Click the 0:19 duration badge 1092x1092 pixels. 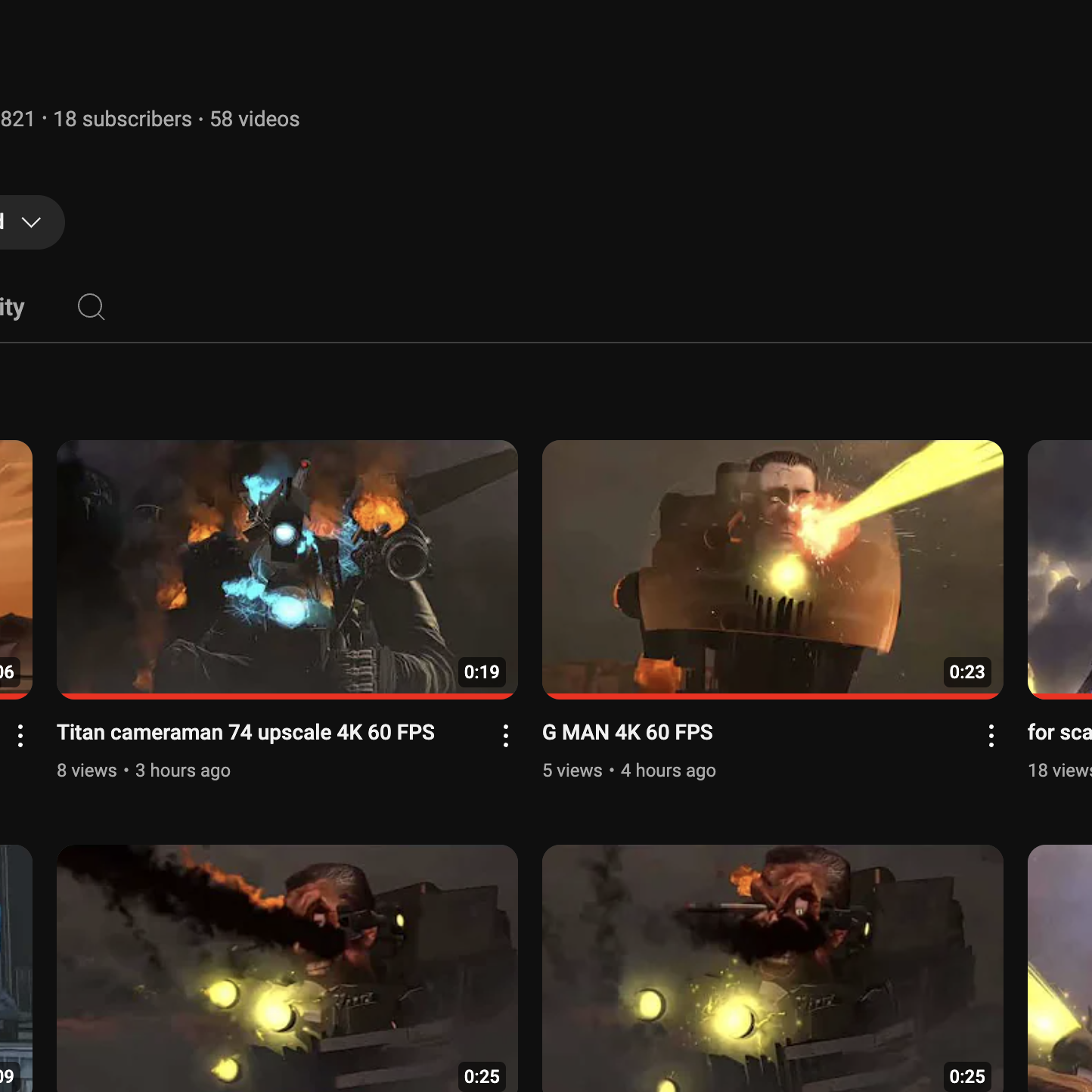pyautogui.click(x=482, y=672)
